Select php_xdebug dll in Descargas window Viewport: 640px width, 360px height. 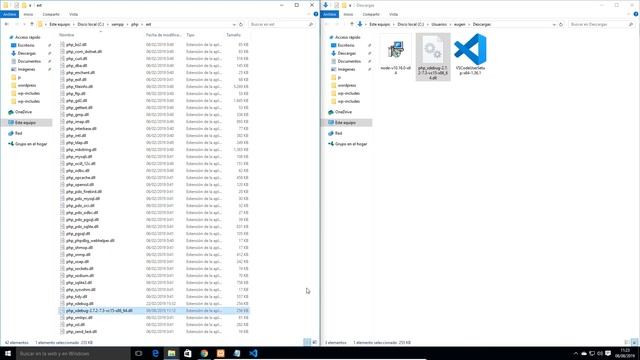point(433,57)
